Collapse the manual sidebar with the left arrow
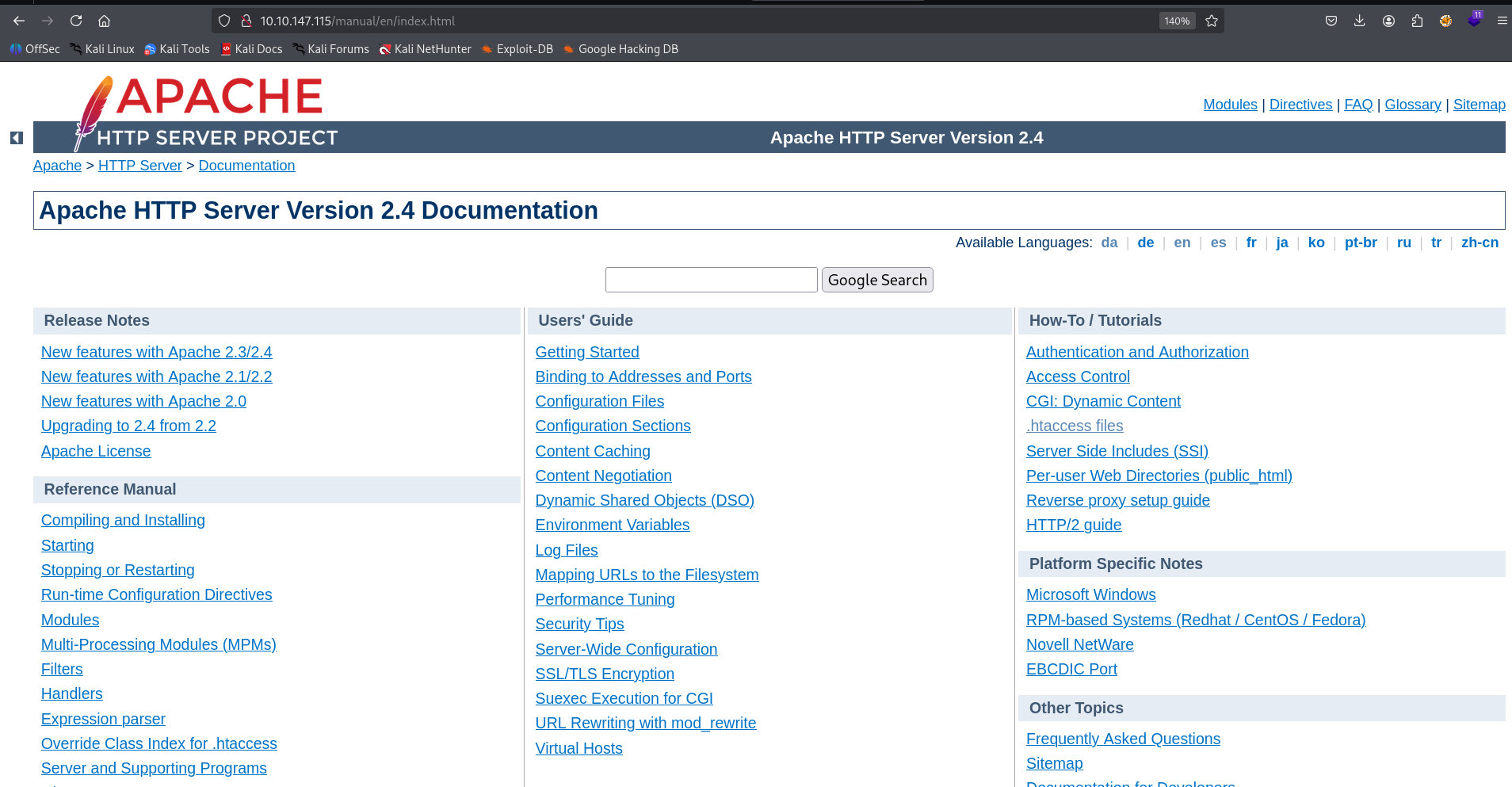 click(15, 137)
